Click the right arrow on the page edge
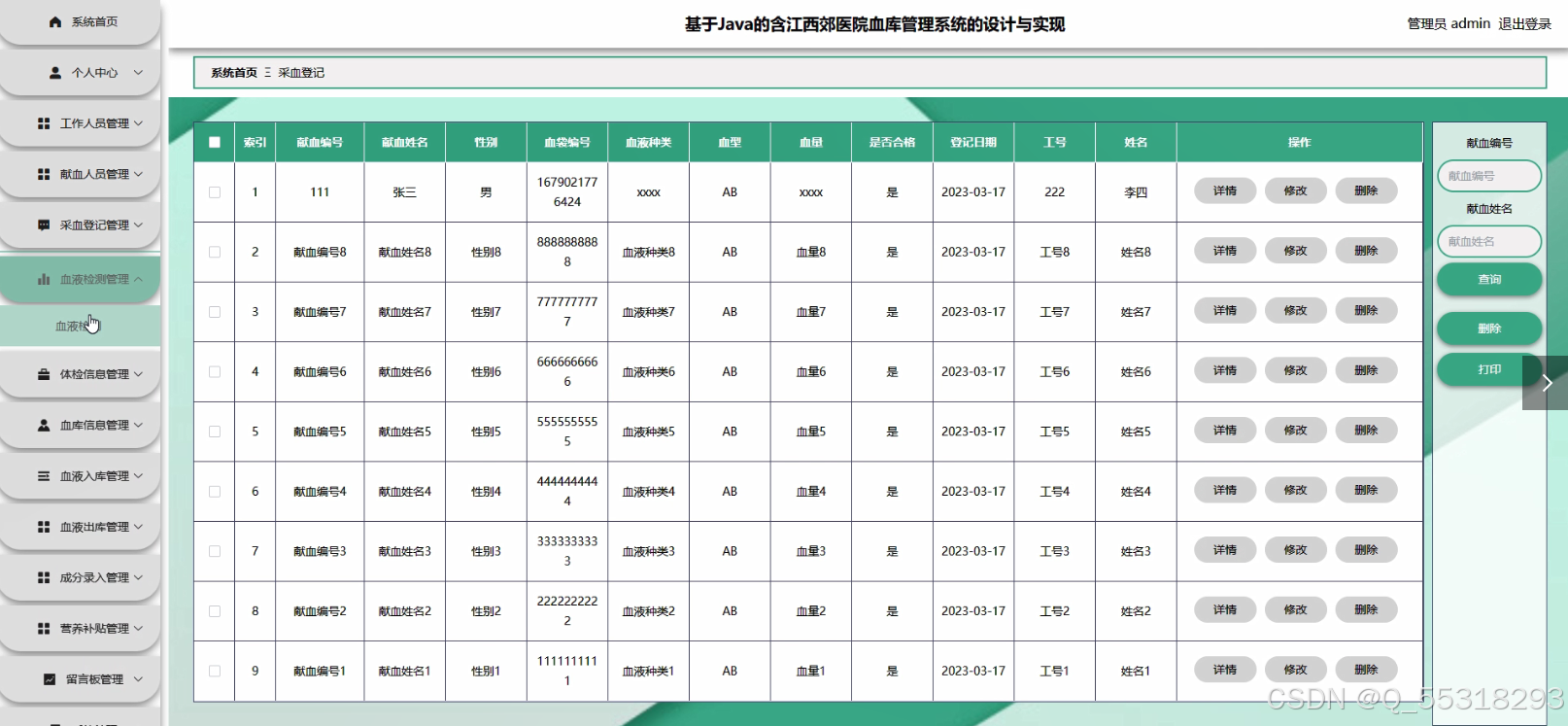Viewport: 1568px width, 726px height. point(1547,383)
